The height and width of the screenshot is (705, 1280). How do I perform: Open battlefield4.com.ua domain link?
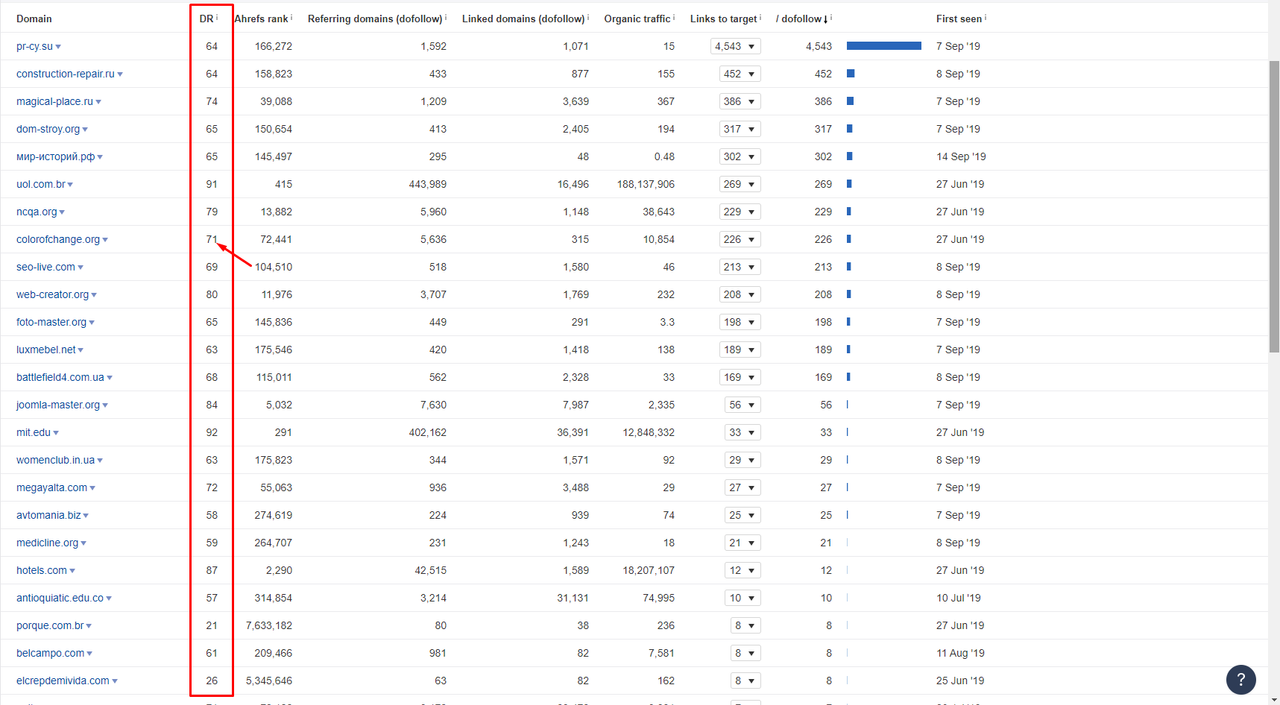[x=60, y=377]
